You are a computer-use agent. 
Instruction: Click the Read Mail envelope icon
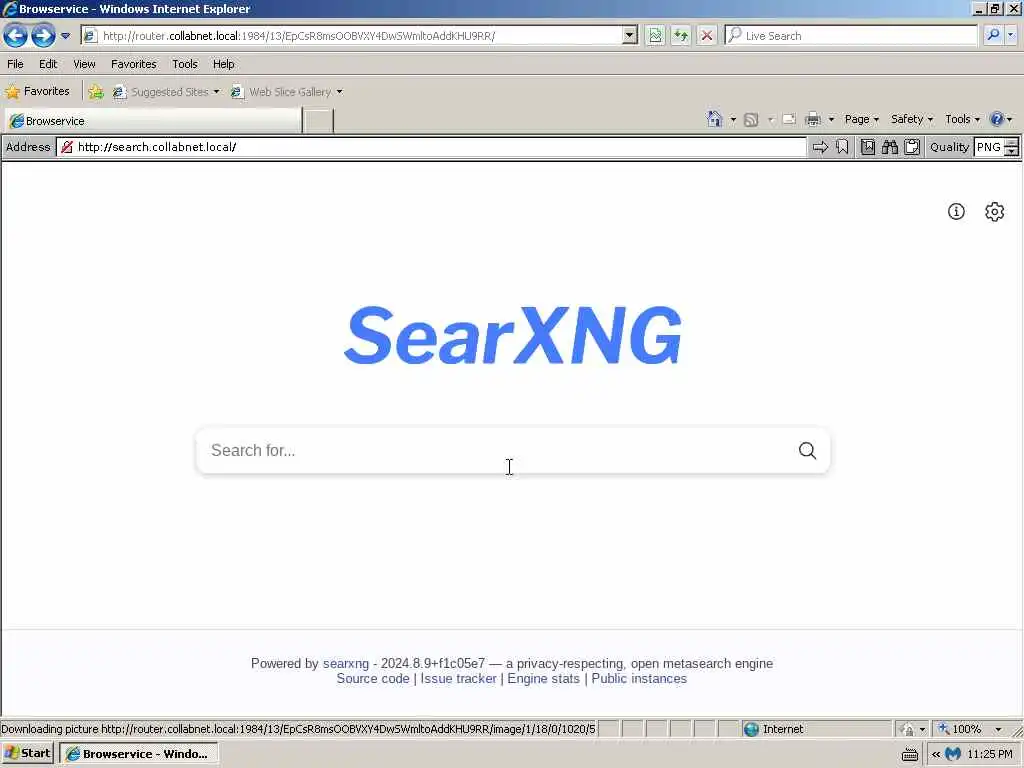[789, 119]
